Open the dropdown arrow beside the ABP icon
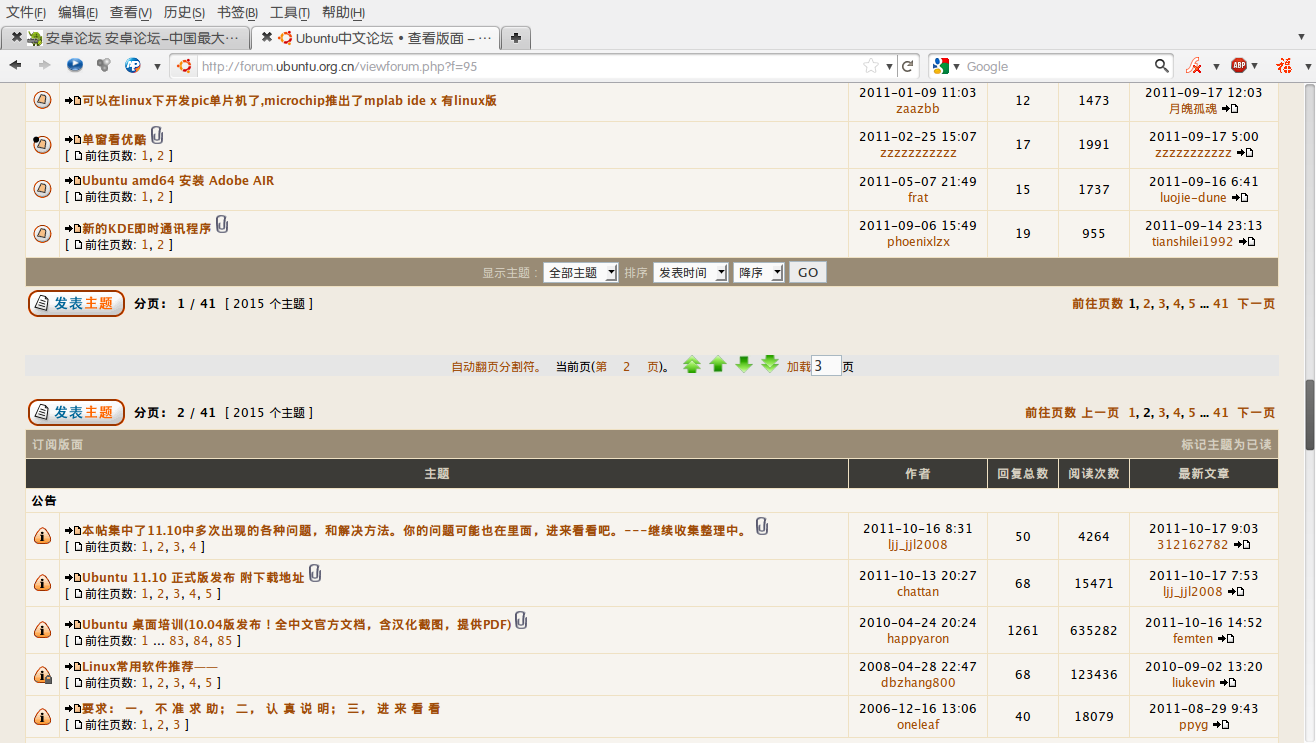Screen dimensions: 1316x743 coord(1256,67)
